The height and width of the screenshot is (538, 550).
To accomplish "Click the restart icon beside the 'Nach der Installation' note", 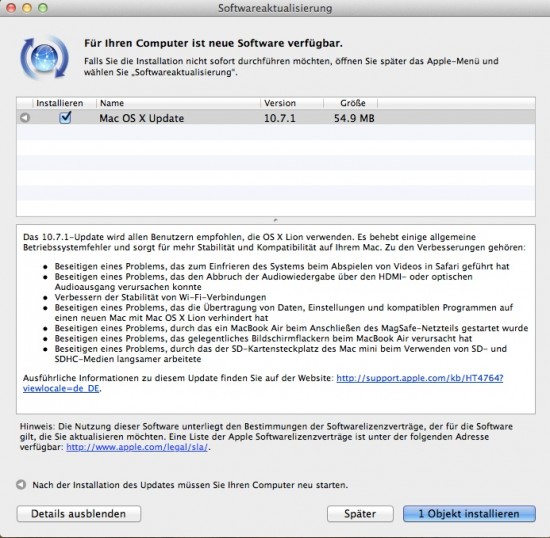I will pos(21,485).
